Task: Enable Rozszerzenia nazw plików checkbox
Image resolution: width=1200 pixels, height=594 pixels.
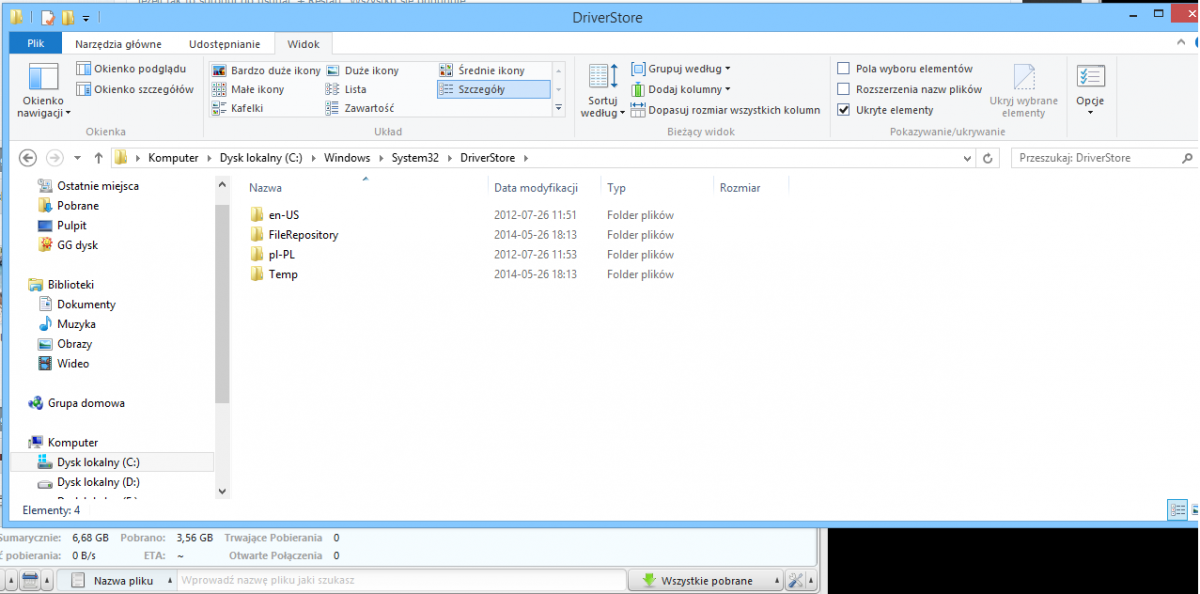Action: [x=844, y=89]
